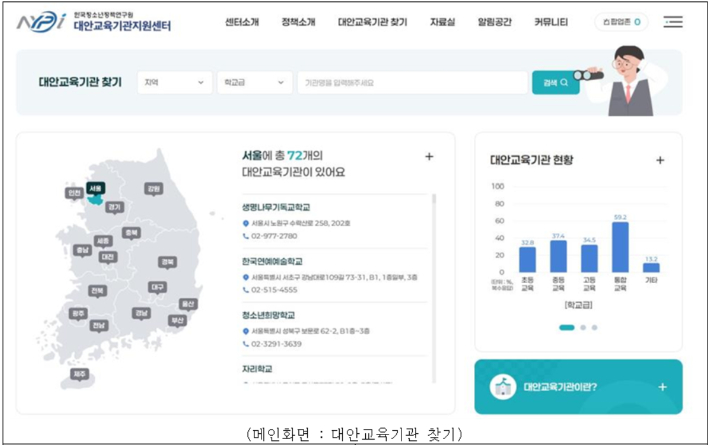Select the third chart carousel dot
This screenshot has width=710, height=445.
tap(595, 327)
